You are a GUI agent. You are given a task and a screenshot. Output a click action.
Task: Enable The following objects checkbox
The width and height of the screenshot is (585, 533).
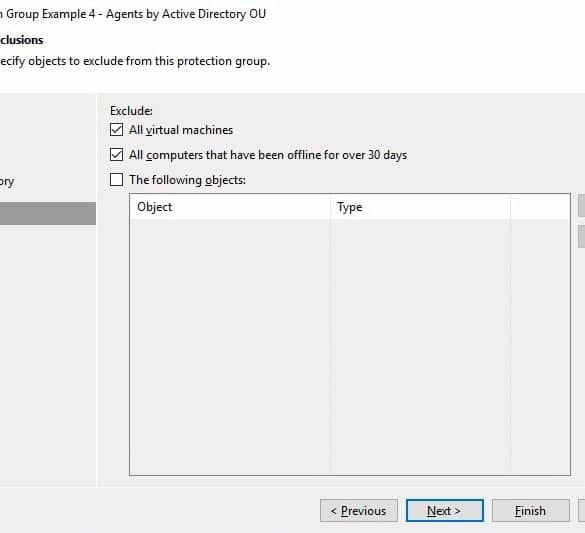[x=116, y=179]
